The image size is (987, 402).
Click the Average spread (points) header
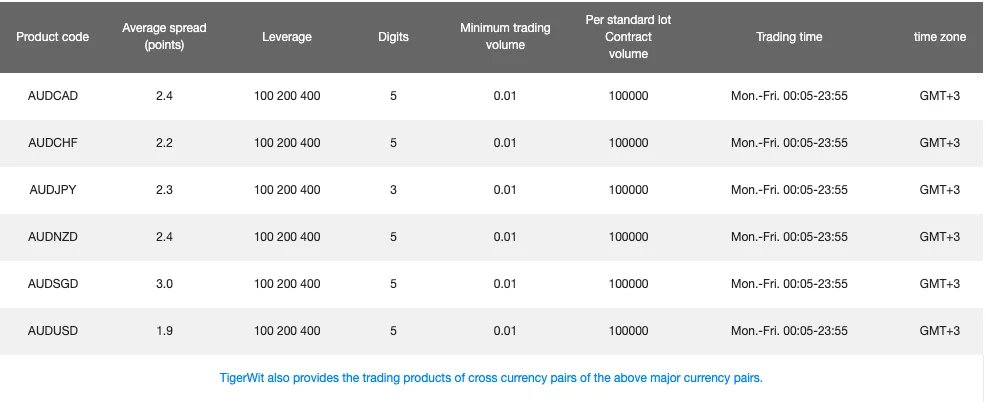(164, 37)
